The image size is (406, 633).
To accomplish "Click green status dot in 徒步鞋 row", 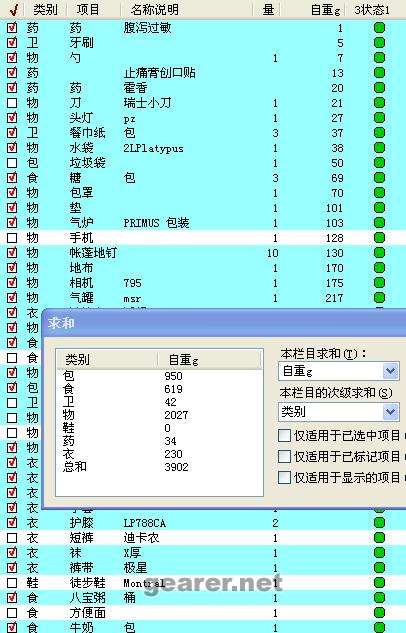I will coord(379,583).
